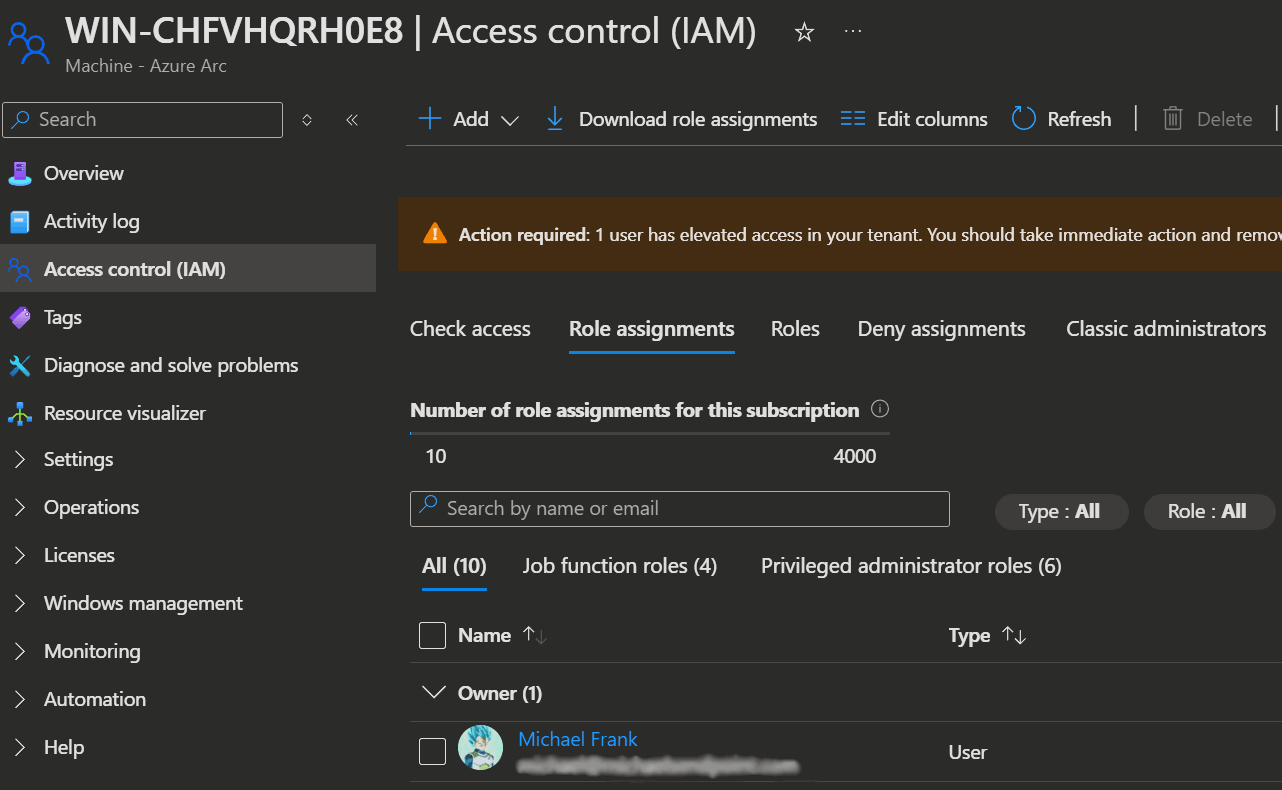Click the Action required warning banner text

click(869, 235)
